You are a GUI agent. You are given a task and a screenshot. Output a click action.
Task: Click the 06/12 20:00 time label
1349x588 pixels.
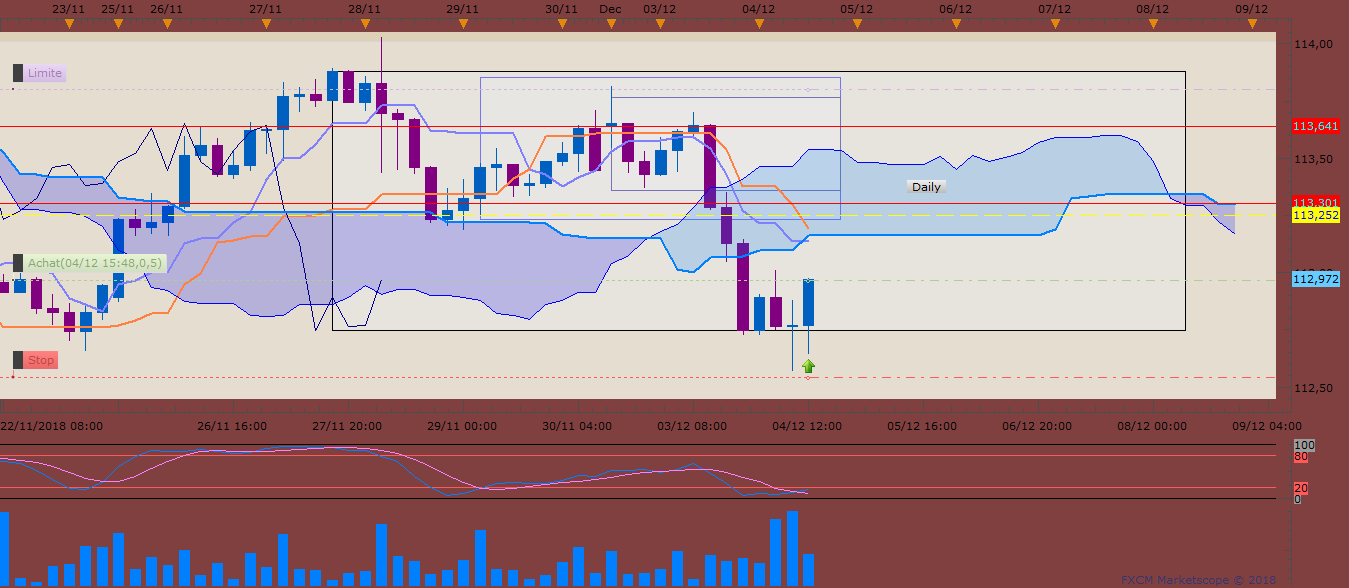1037,425
